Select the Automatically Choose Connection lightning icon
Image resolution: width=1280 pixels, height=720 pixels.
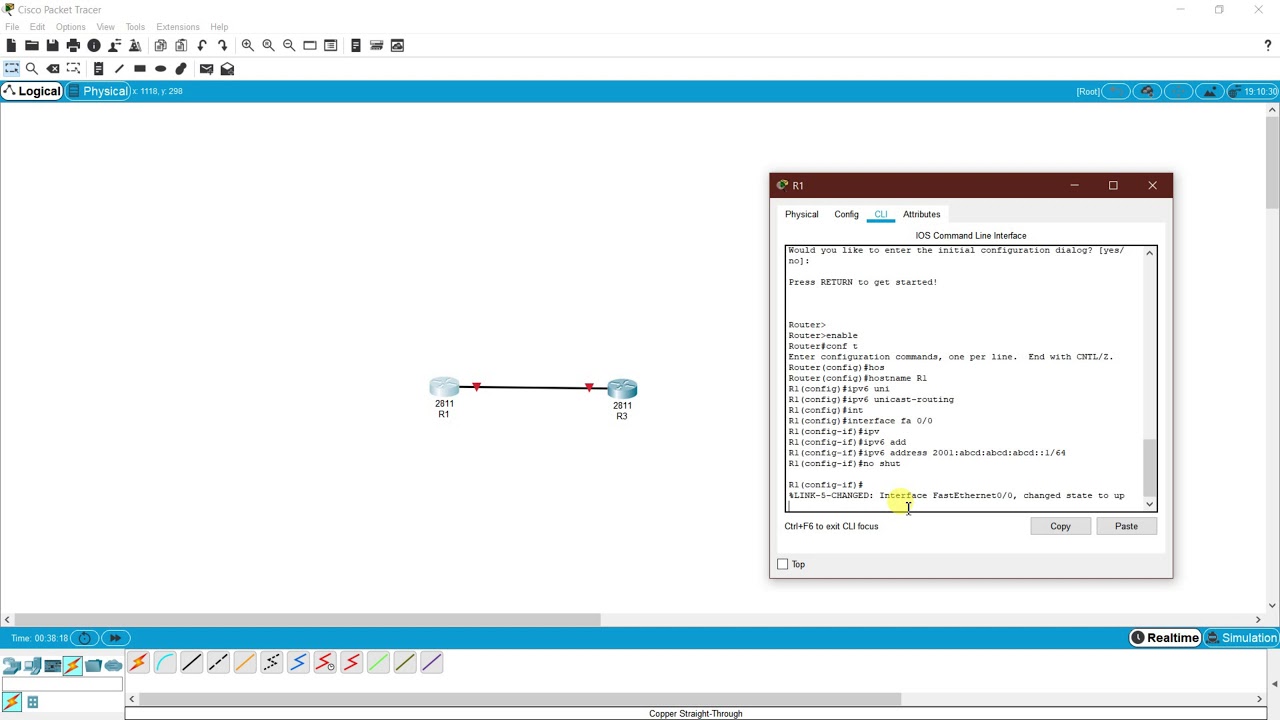(x=138, y=663)
